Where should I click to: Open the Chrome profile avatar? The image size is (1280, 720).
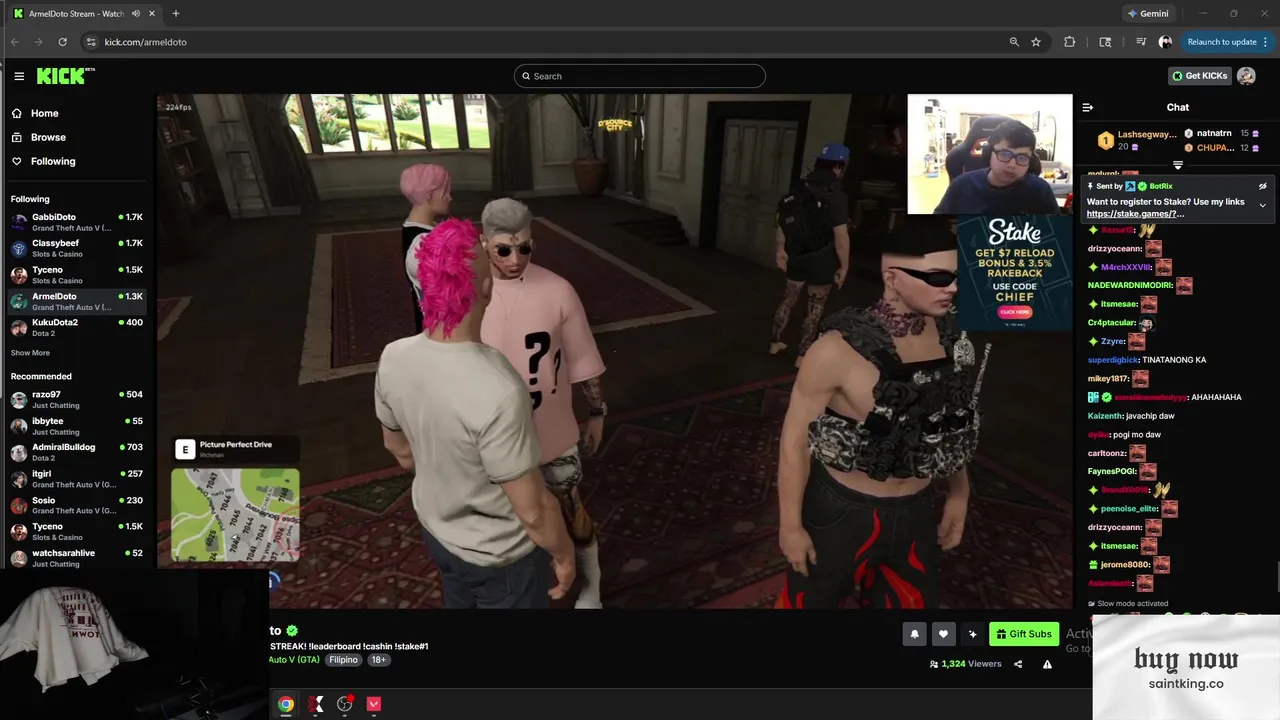click(x=1165, y=42)
